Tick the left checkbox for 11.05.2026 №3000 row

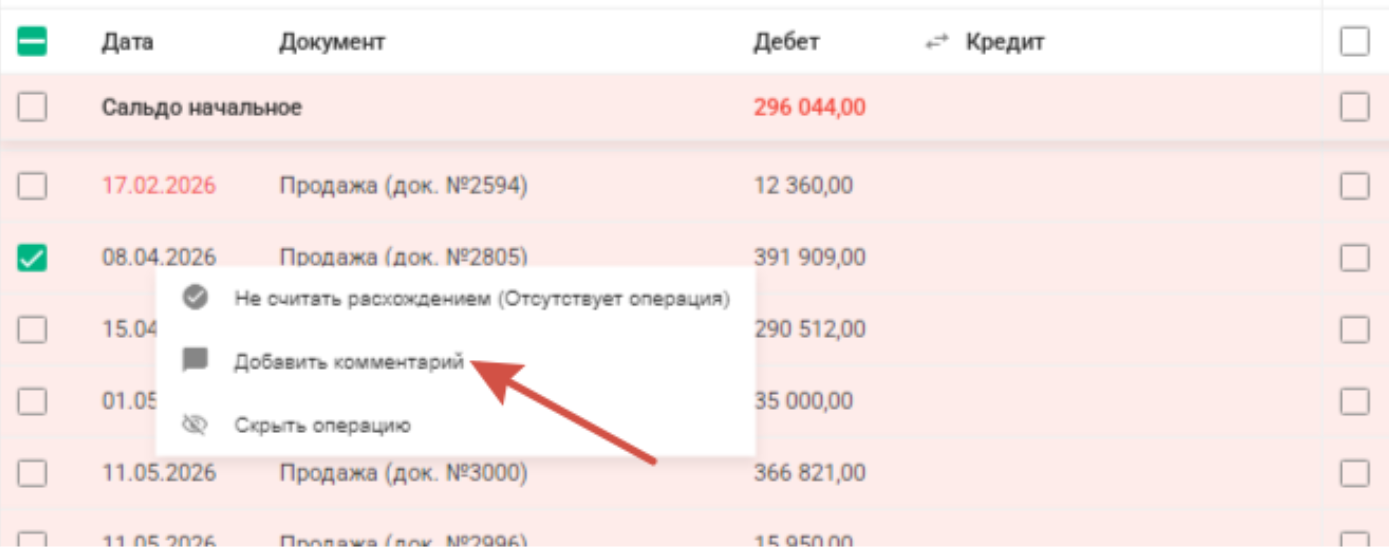pyautogui.click(x=32, y=472)
